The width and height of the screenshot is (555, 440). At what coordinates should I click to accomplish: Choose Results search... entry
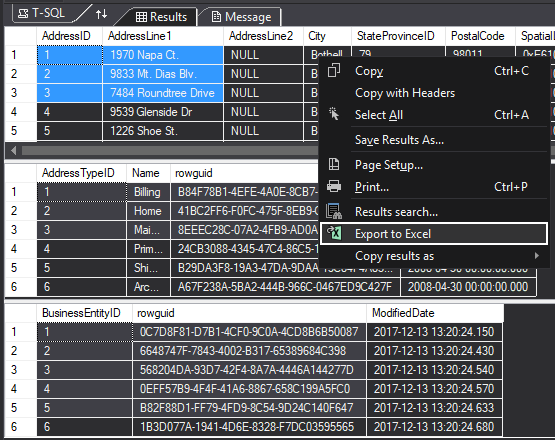click(x=434, y=212)
